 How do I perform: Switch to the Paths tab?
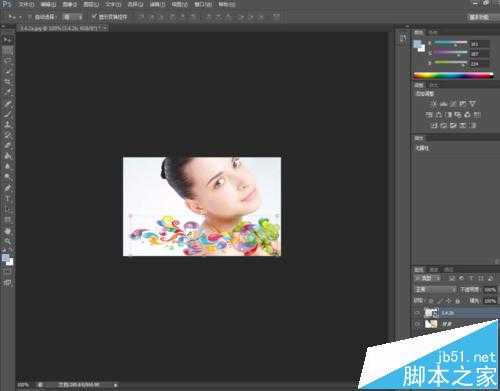[x=448, y=269]
